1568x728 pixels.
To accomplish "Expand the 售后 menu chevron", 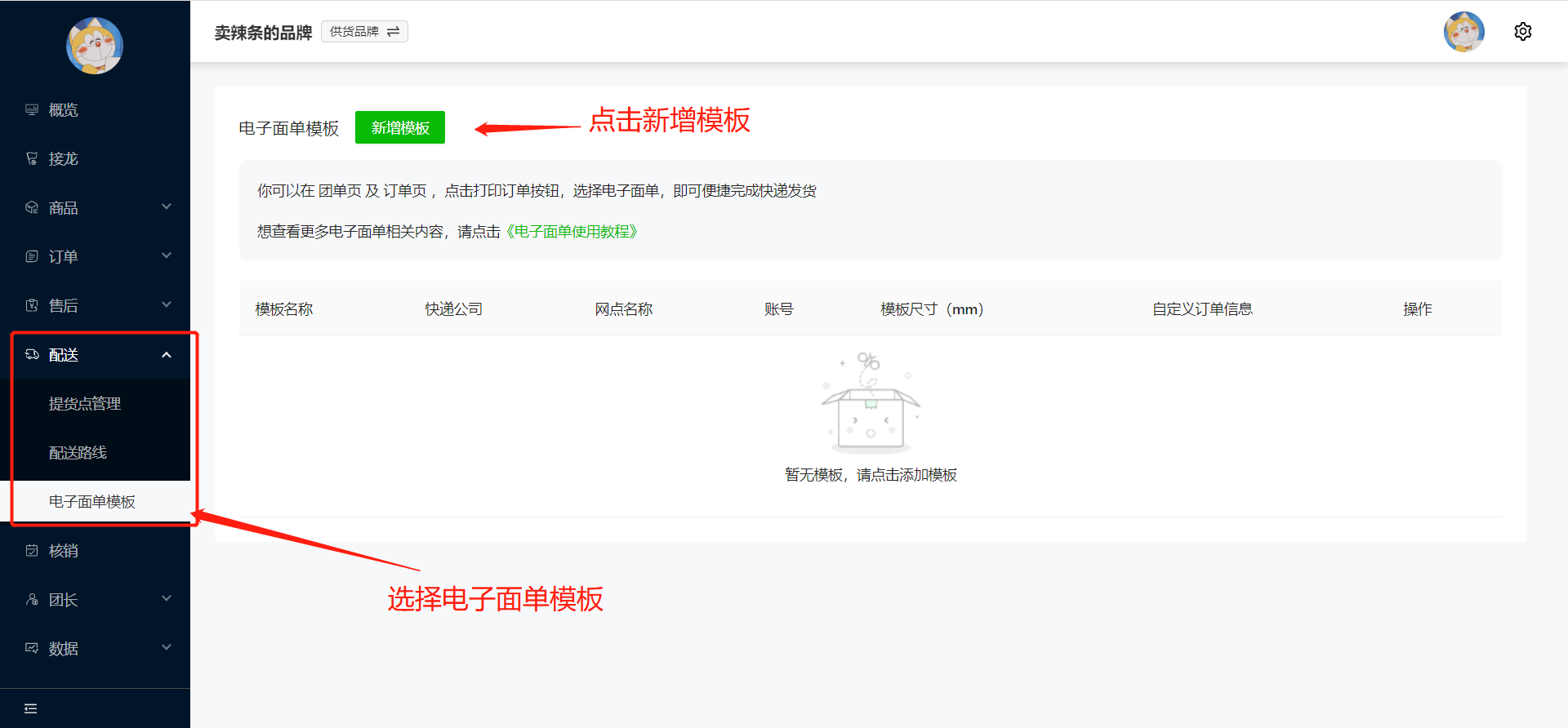I will click(167, 305).
